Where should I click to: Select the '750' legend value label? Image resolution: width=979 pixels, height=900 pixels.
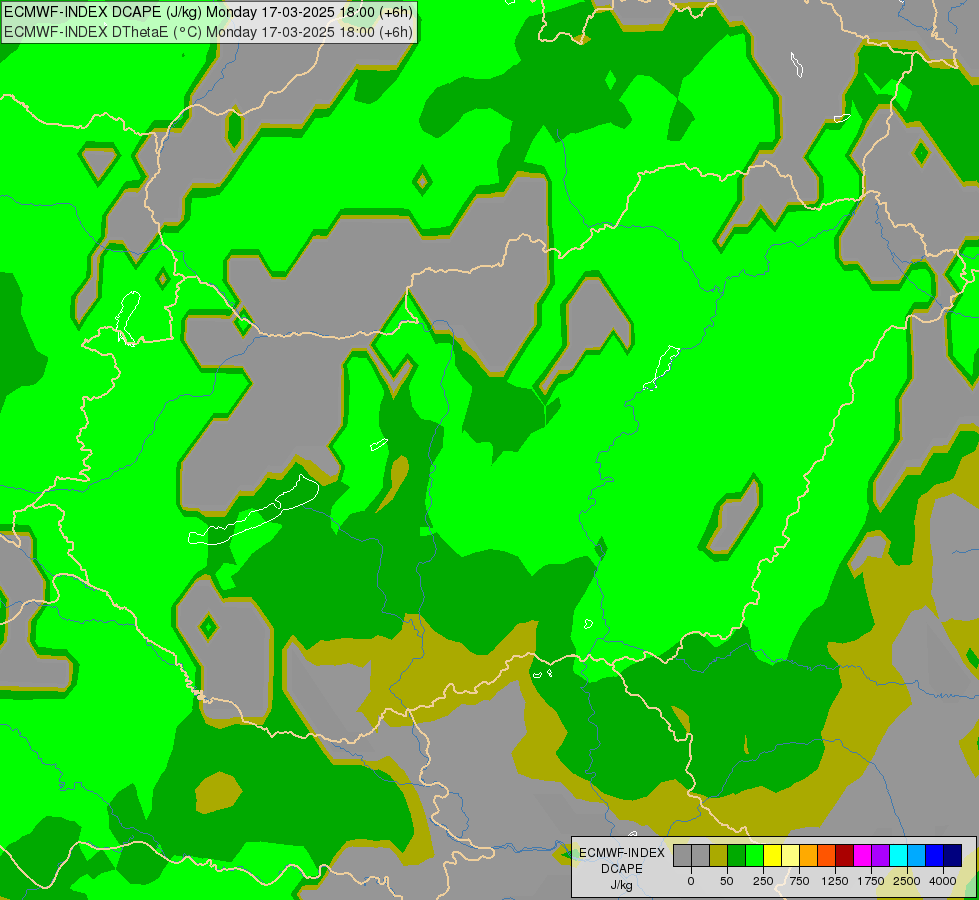click(x=799, y=881)
